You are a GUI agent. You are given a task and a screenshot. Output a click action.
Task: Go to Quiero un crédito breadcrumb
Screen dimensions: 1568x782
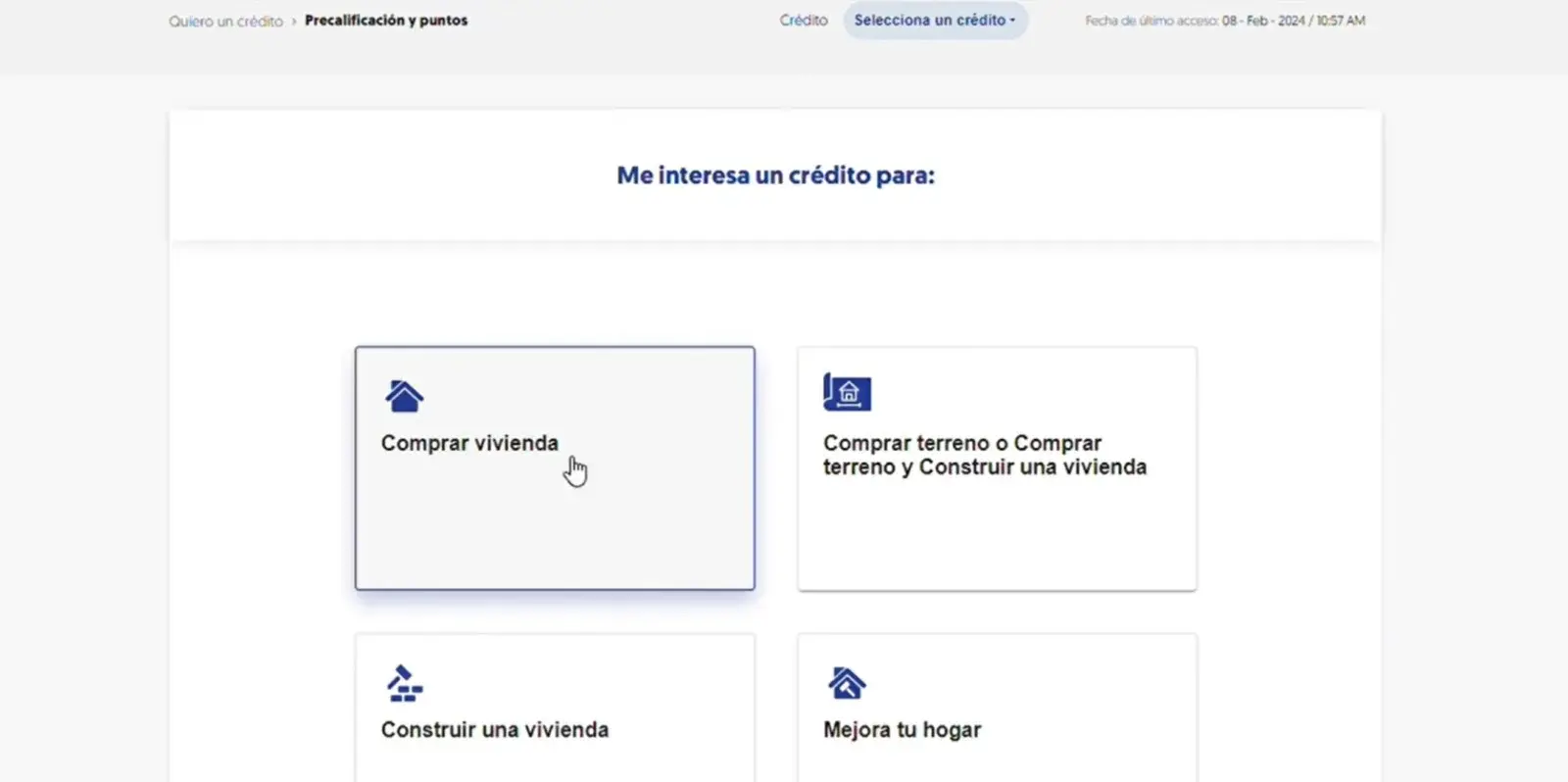click(x=225, y=21)
